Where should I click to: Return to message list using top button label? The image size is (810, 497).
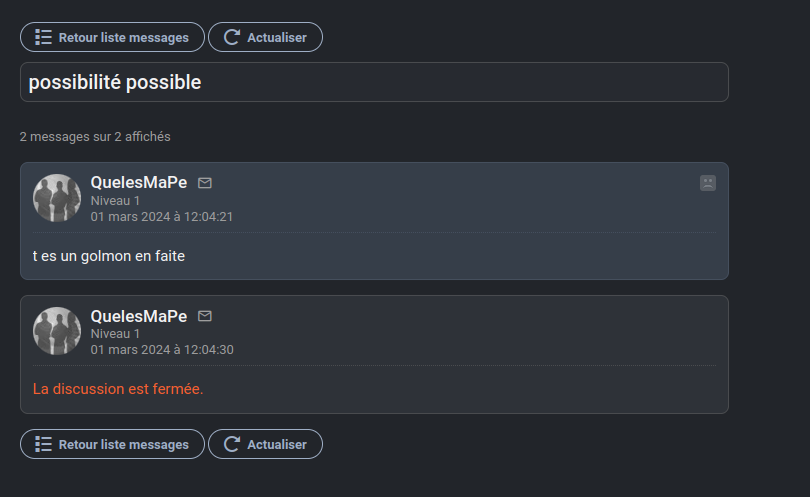tap(123, 38)
